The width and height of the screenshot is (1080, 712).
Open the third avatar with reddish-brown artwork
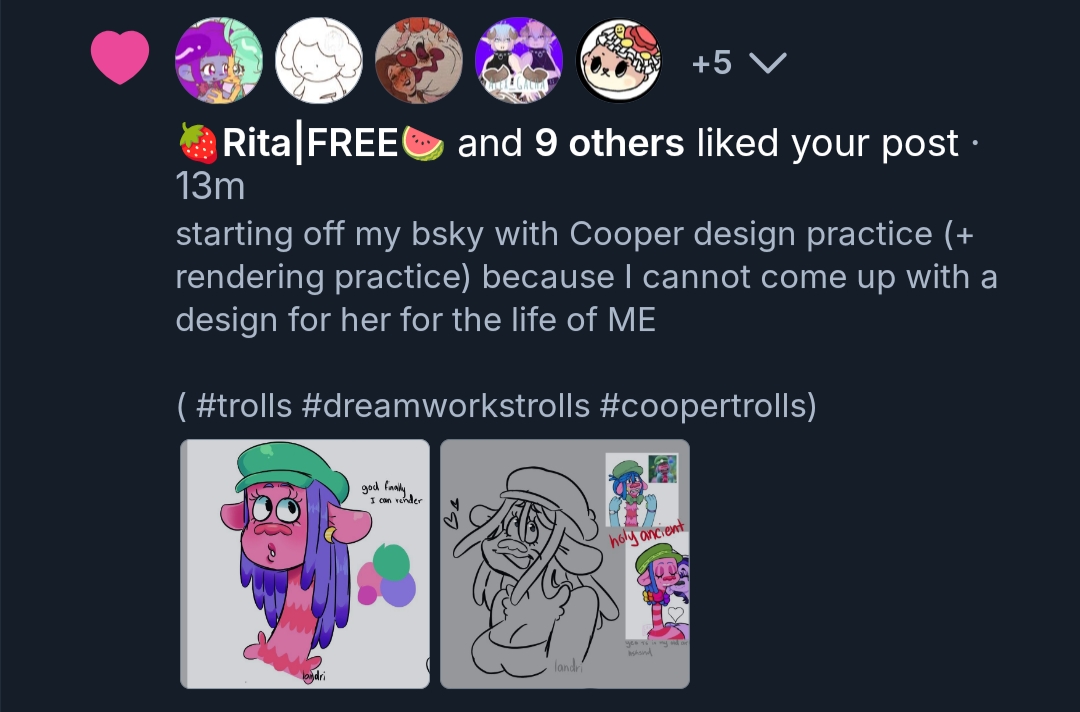click(x=418, y=61)
